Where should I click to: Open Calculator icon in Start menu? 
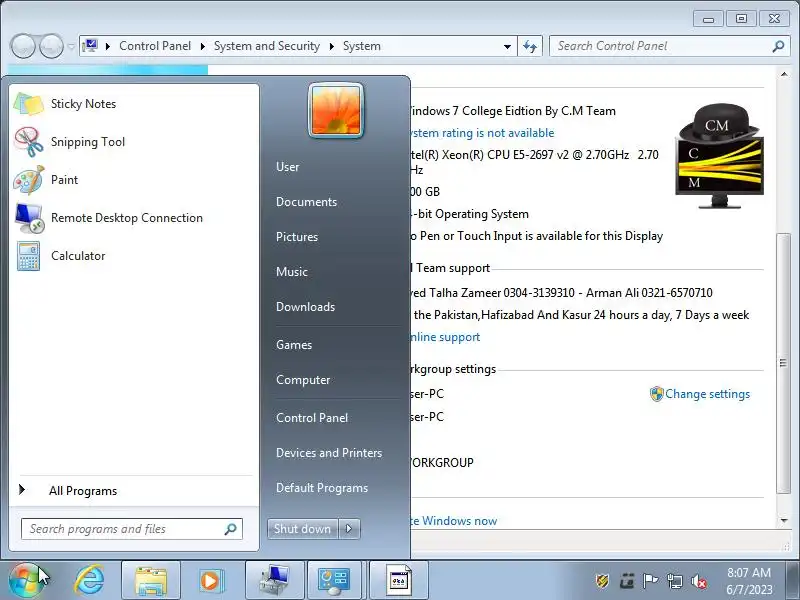pyautogui.click(x=29, y=256)
